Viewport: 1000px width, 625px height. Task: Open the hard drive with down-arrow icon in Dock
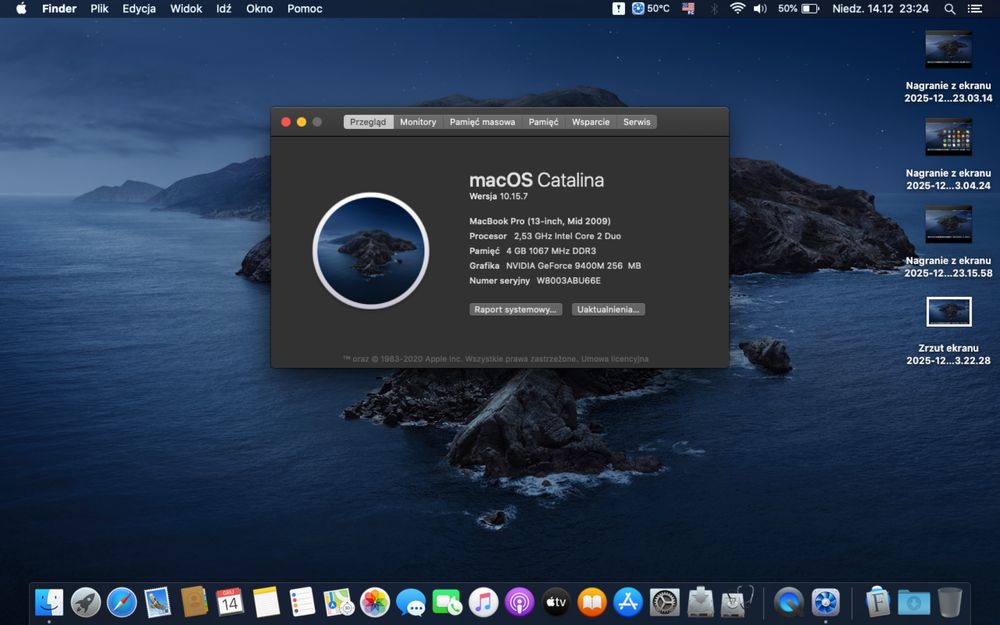pos(700,602)
